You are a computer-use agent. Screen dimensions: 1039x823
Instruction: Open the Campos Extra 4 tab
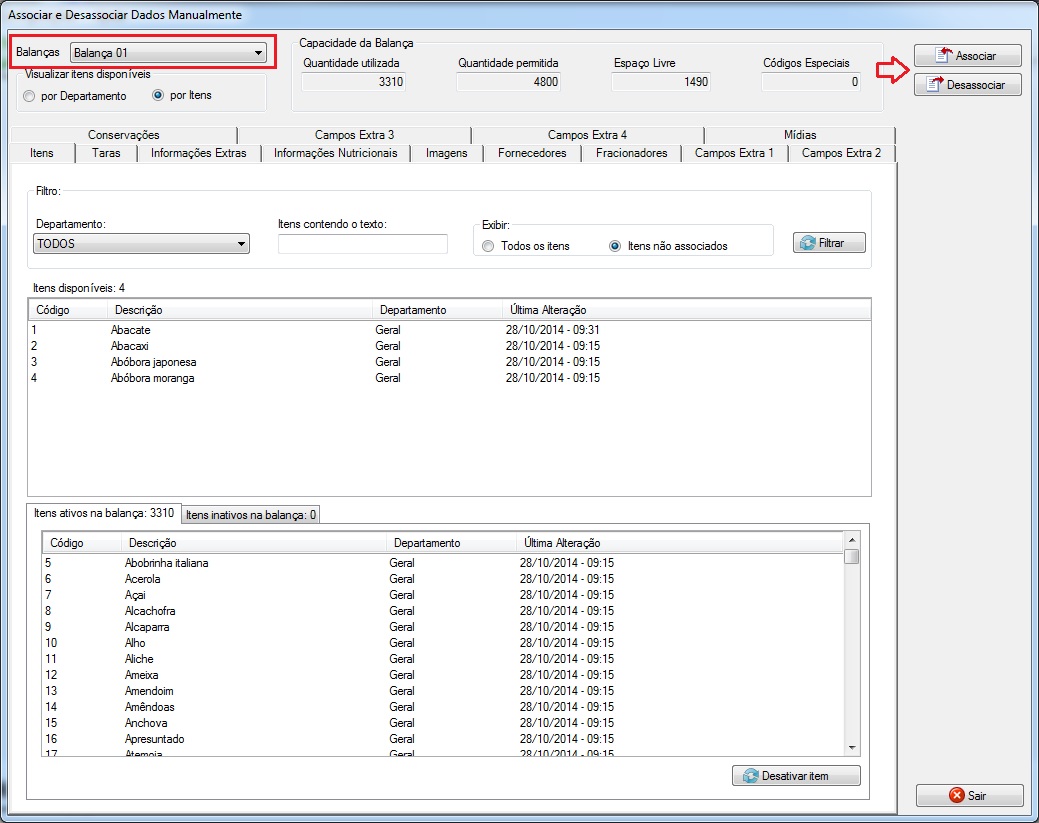588,135
